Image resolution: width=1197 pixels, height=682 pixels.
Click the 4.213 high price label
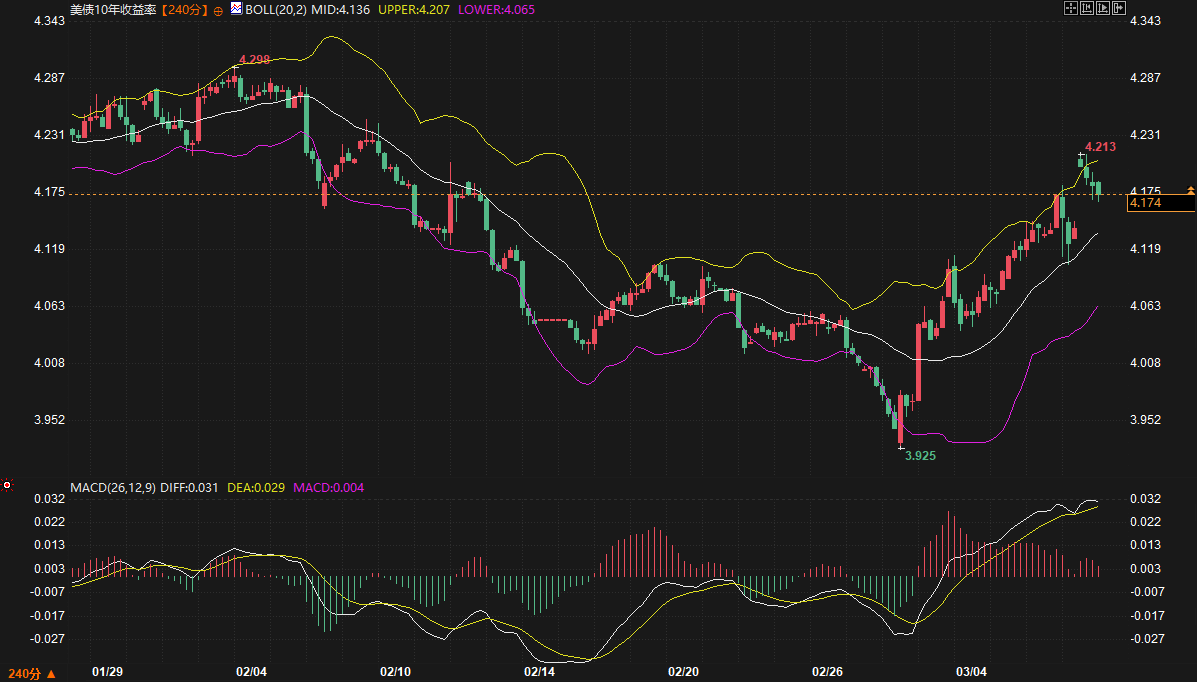[x=1100, y=147]
